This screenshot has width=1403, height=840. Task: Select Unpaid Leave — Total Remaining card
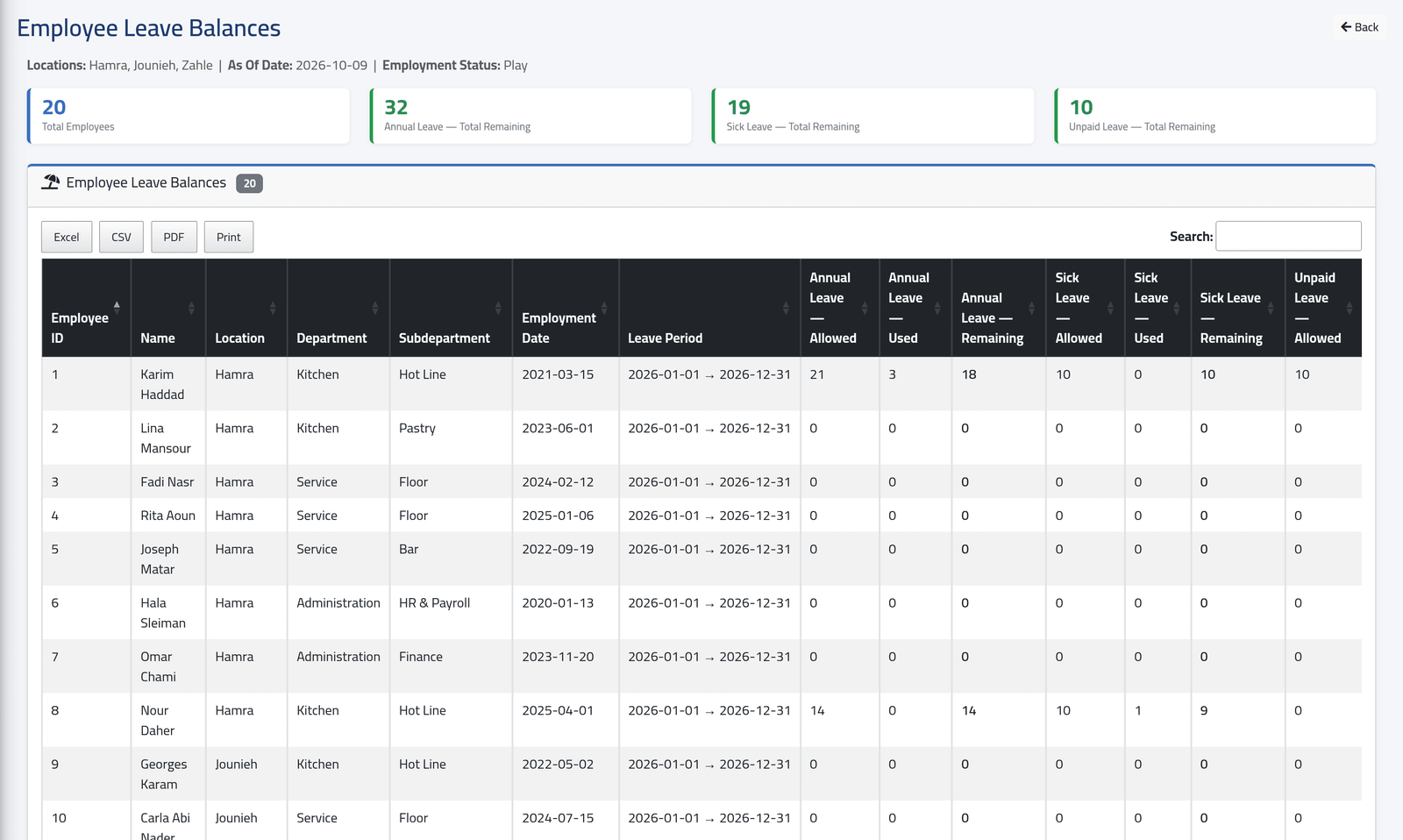[x=1215, y=116]
